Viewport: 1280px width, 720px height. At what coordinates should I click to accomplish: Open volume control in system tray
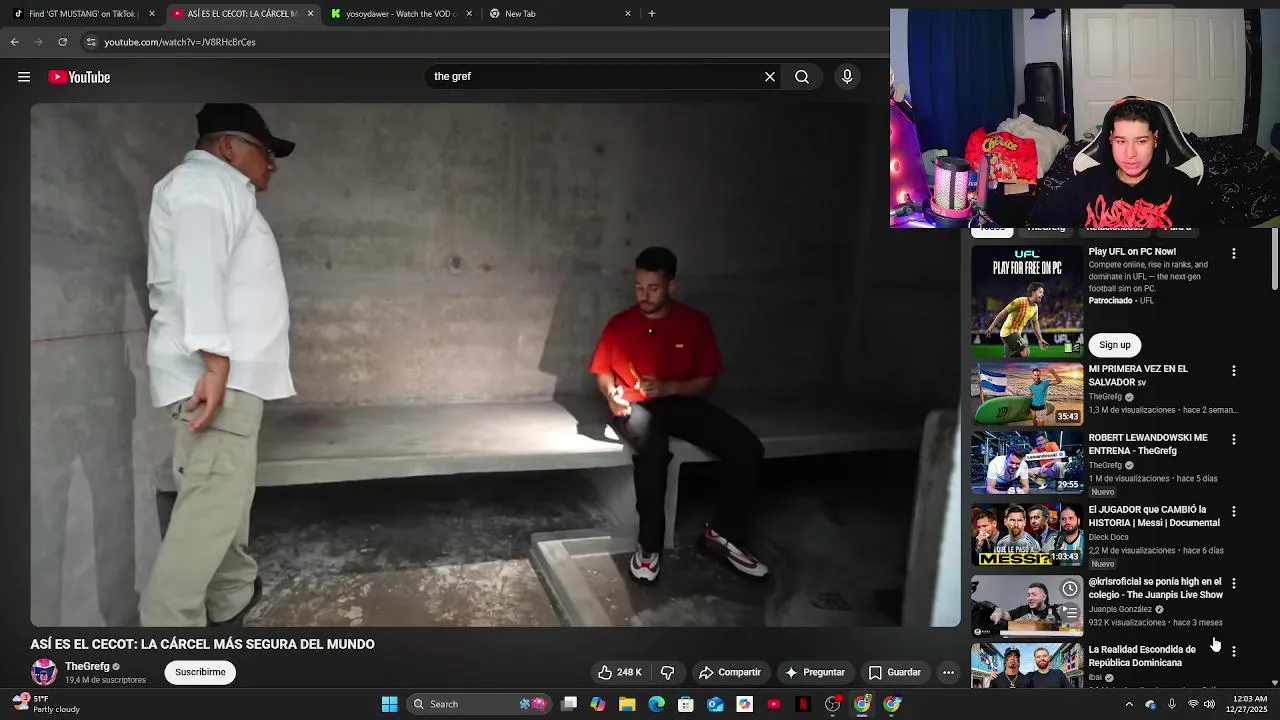(x=1209, y=704)
